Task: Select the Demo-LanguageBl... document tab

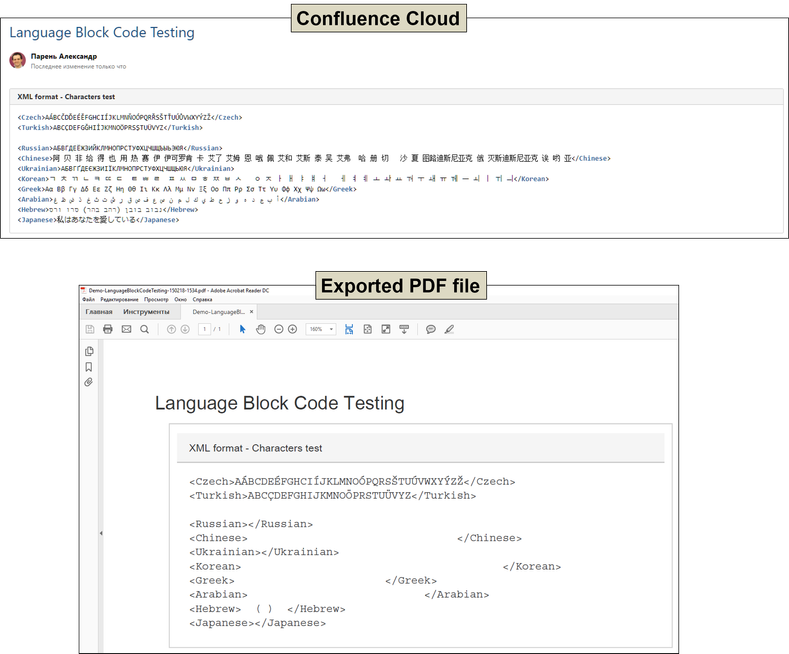Action: pyautogui.click(x=218, y=312)
